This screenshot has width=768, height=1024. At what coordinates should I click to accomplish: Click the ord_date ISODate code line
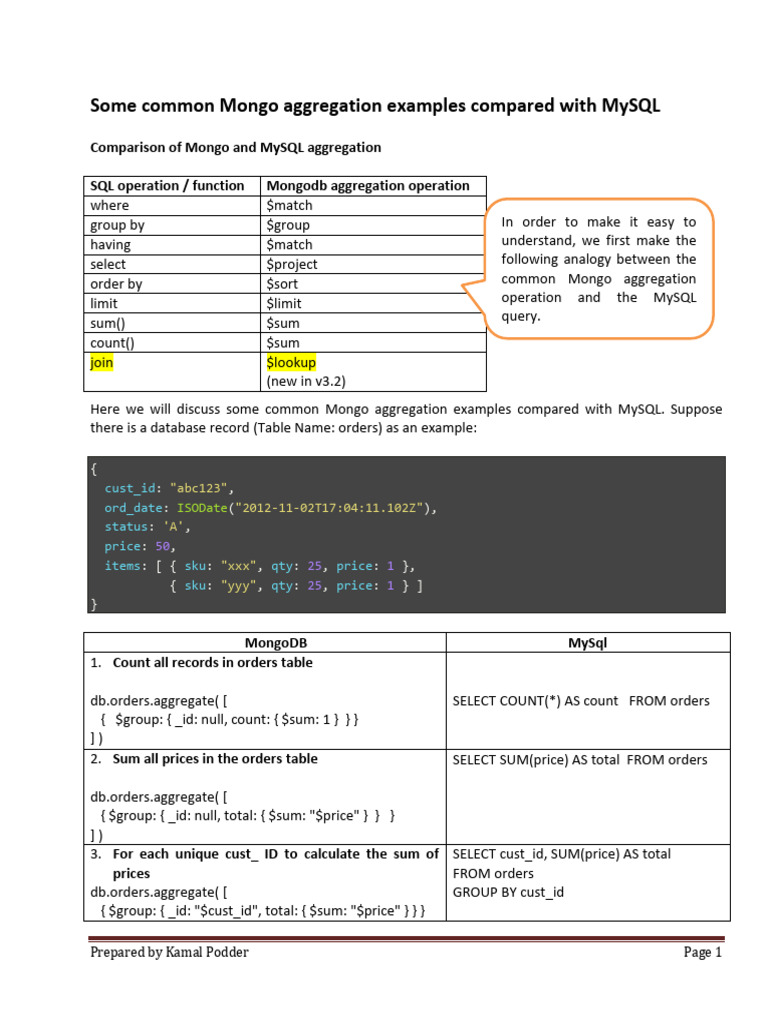pos(270,507)
